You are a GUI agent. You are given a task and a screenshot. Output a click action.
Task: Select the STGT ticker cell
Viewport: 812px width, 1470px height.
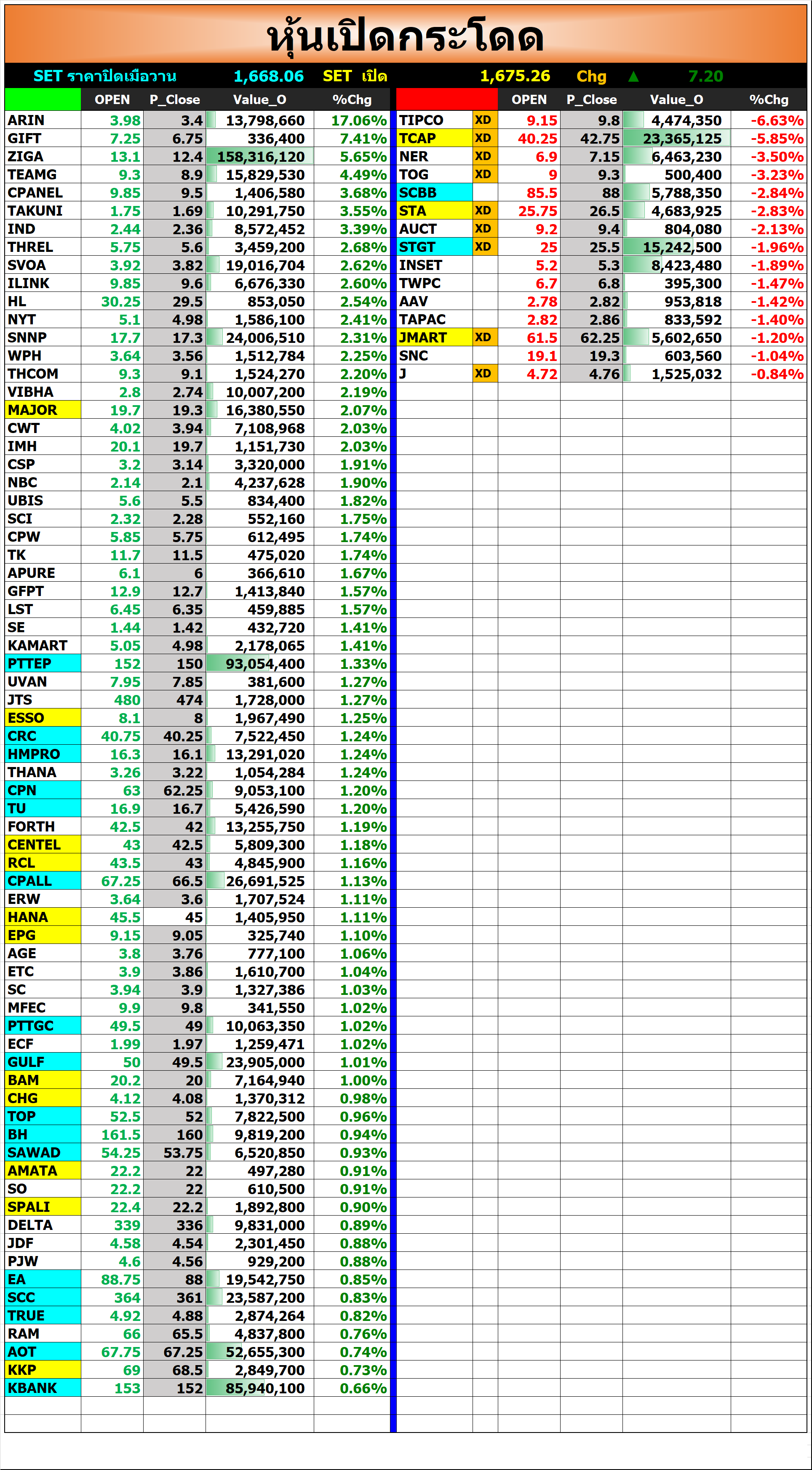click(435, 246)
